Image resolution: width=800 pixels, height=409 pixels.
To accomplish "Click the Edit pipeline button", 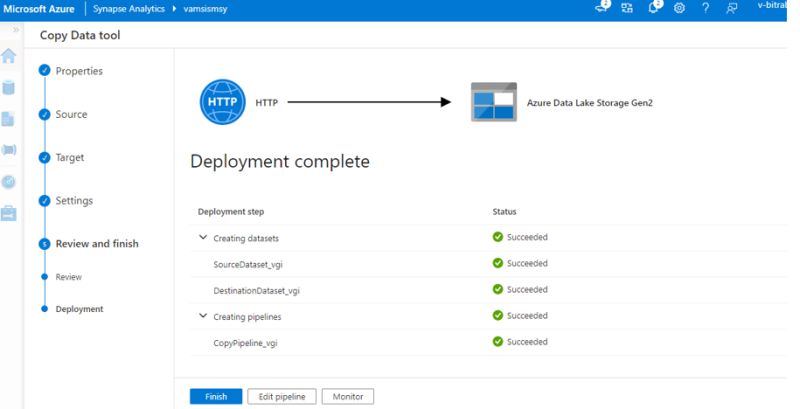I will click(282, 396).
